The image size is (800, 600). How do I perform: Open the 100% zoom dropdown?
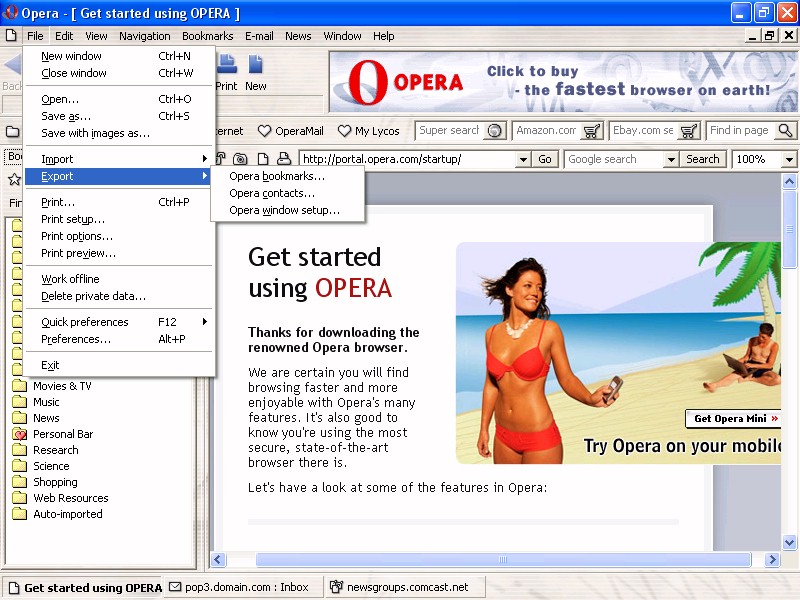(x=789, y=159)
